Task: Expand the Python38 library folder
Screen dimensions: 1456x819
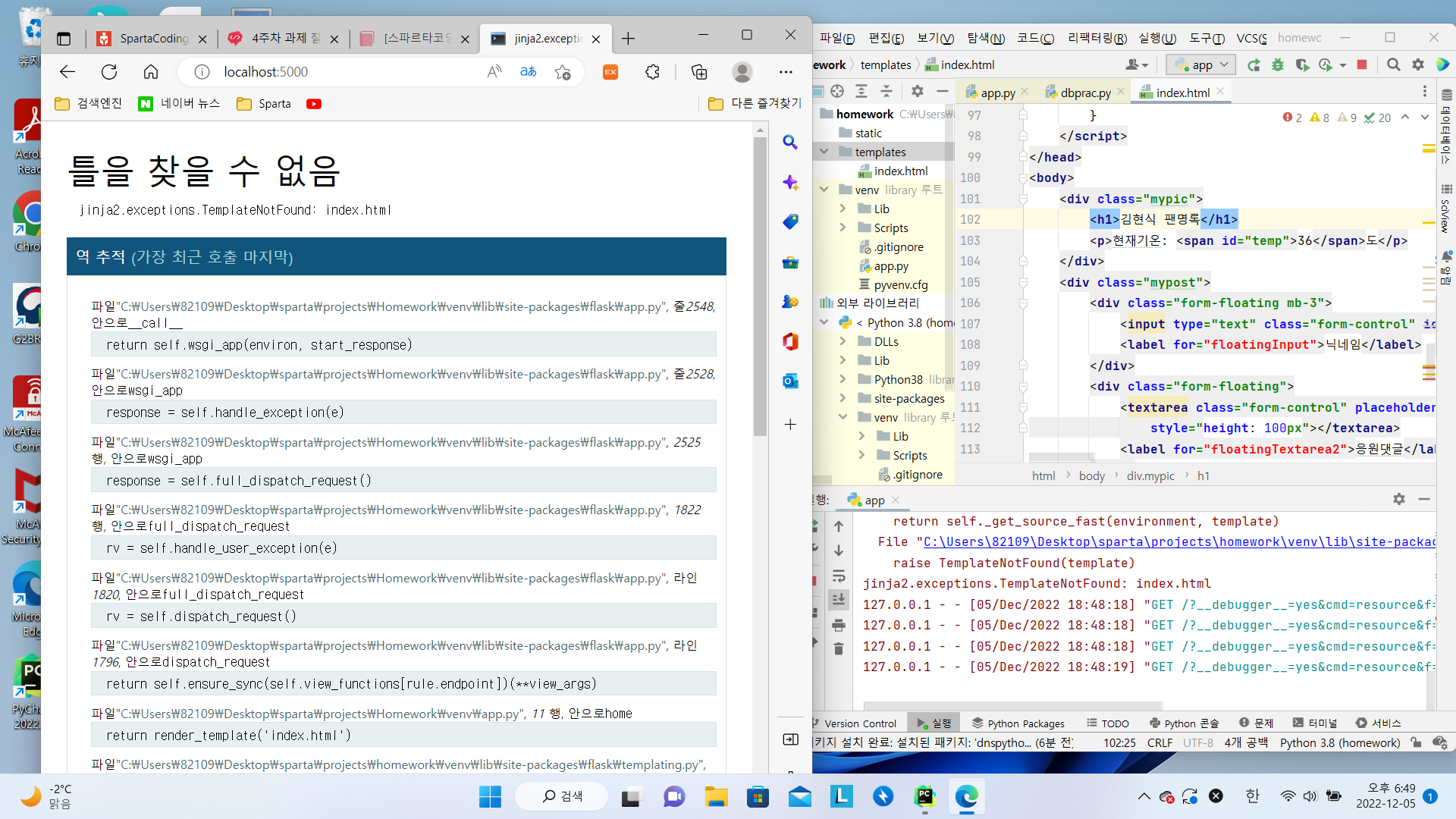Action: tap(843, 379)
